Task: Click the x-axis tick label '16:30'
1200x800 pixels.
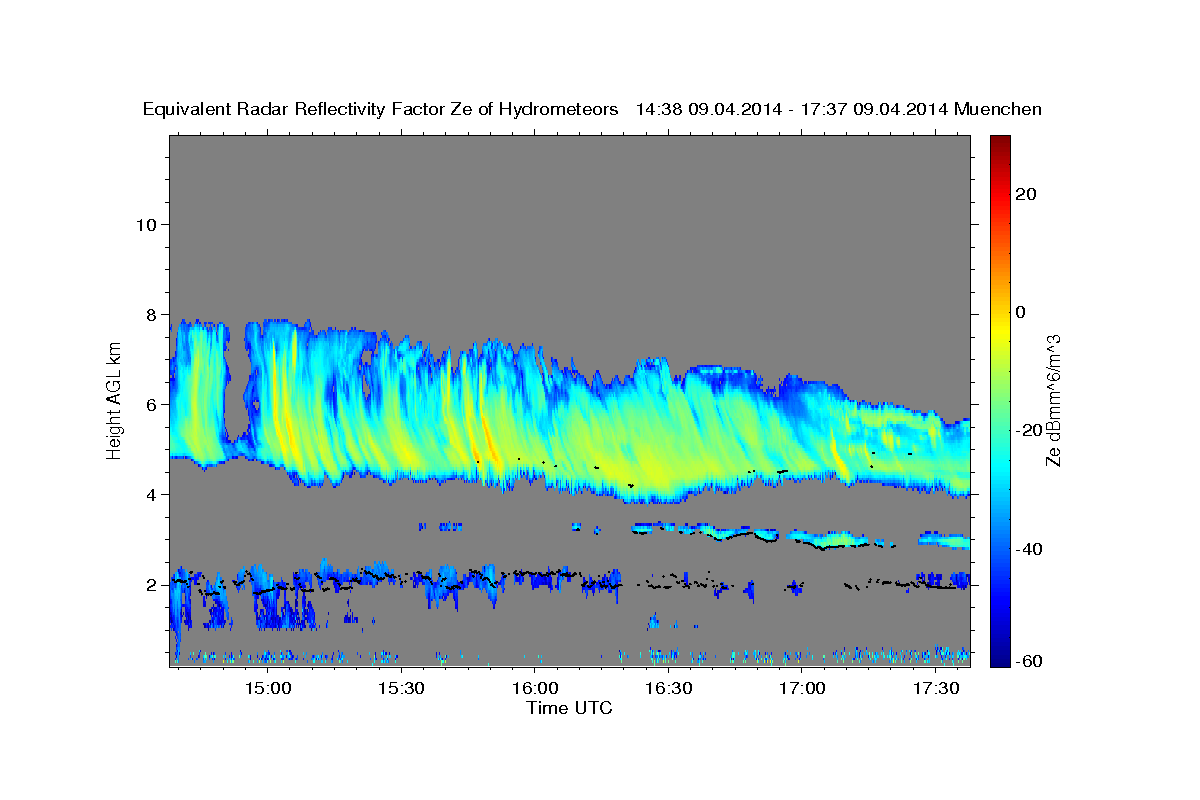Action: tap(668, 688)
